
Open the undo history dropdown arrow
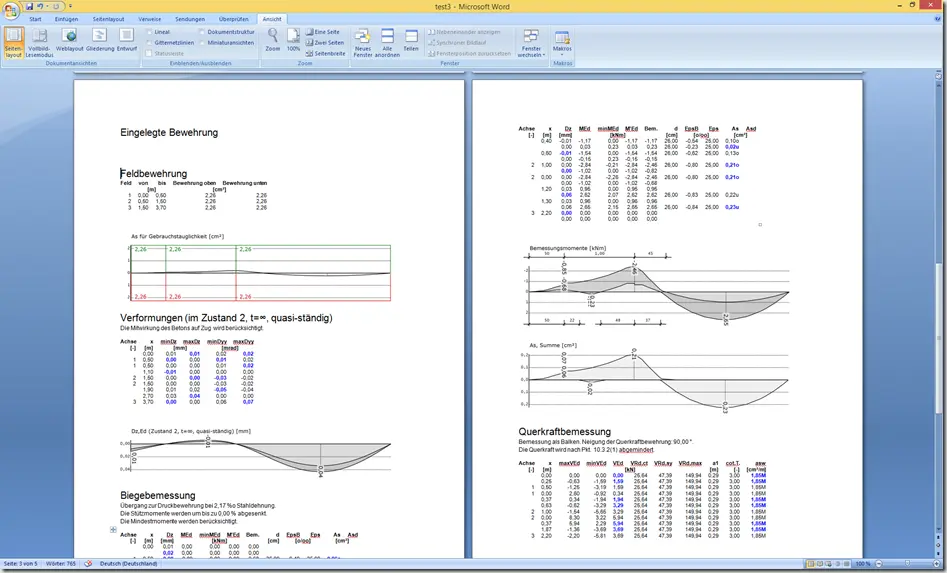pos(47,6)
